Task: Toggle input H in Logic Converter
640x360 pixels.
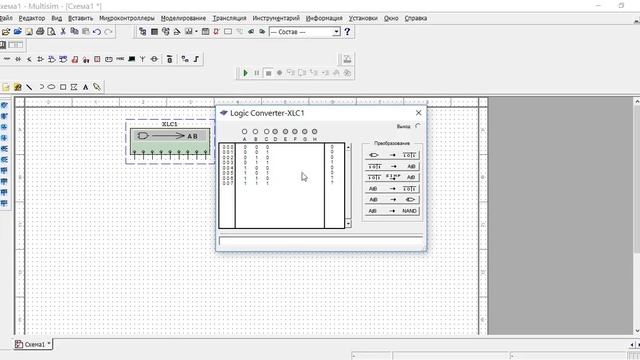Action: click(314, 131)
